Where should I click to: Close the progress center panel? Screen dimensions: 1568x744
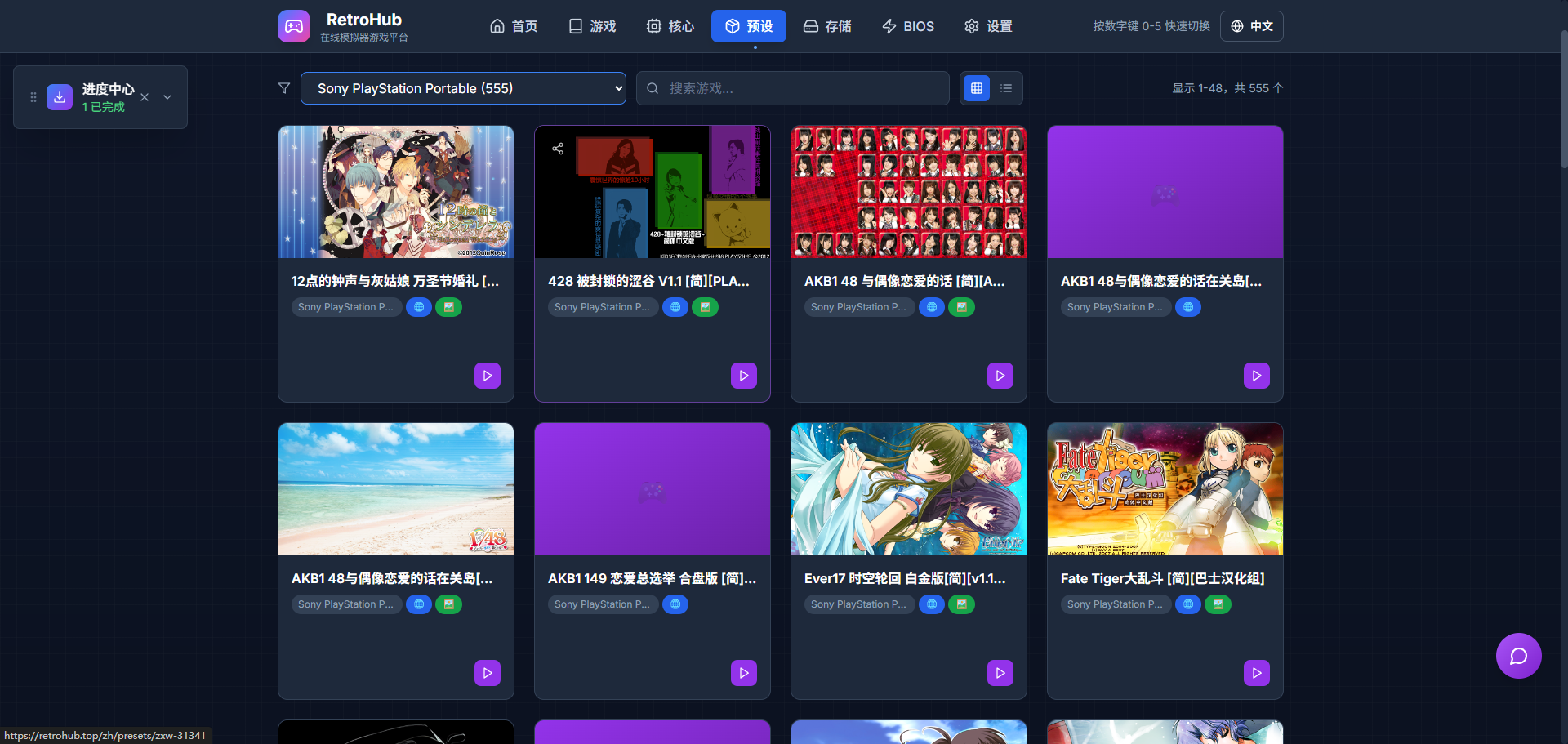coord(145,97)
